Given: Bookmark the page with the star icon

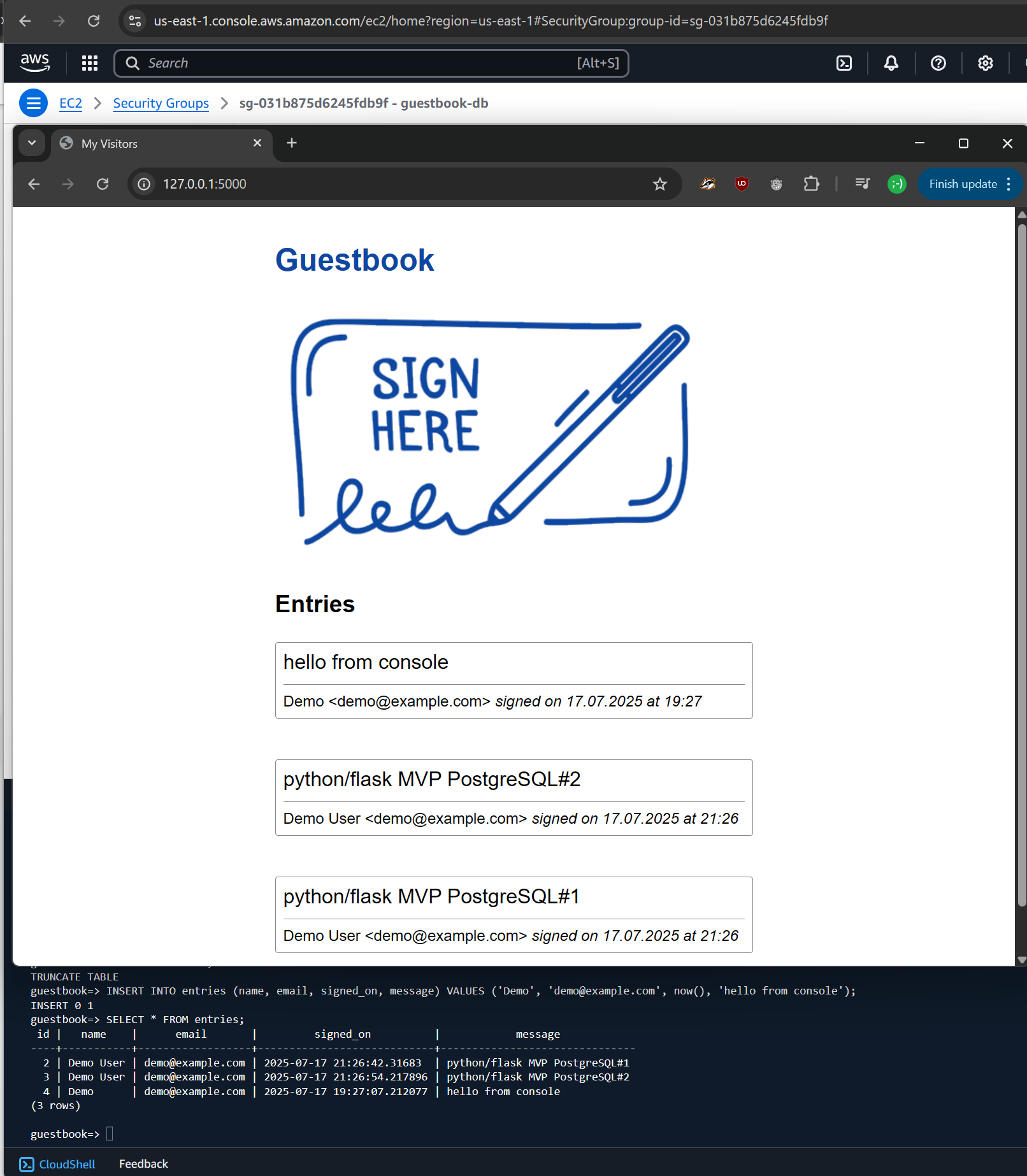Looking at the screenshot, I should pos(660,184).
